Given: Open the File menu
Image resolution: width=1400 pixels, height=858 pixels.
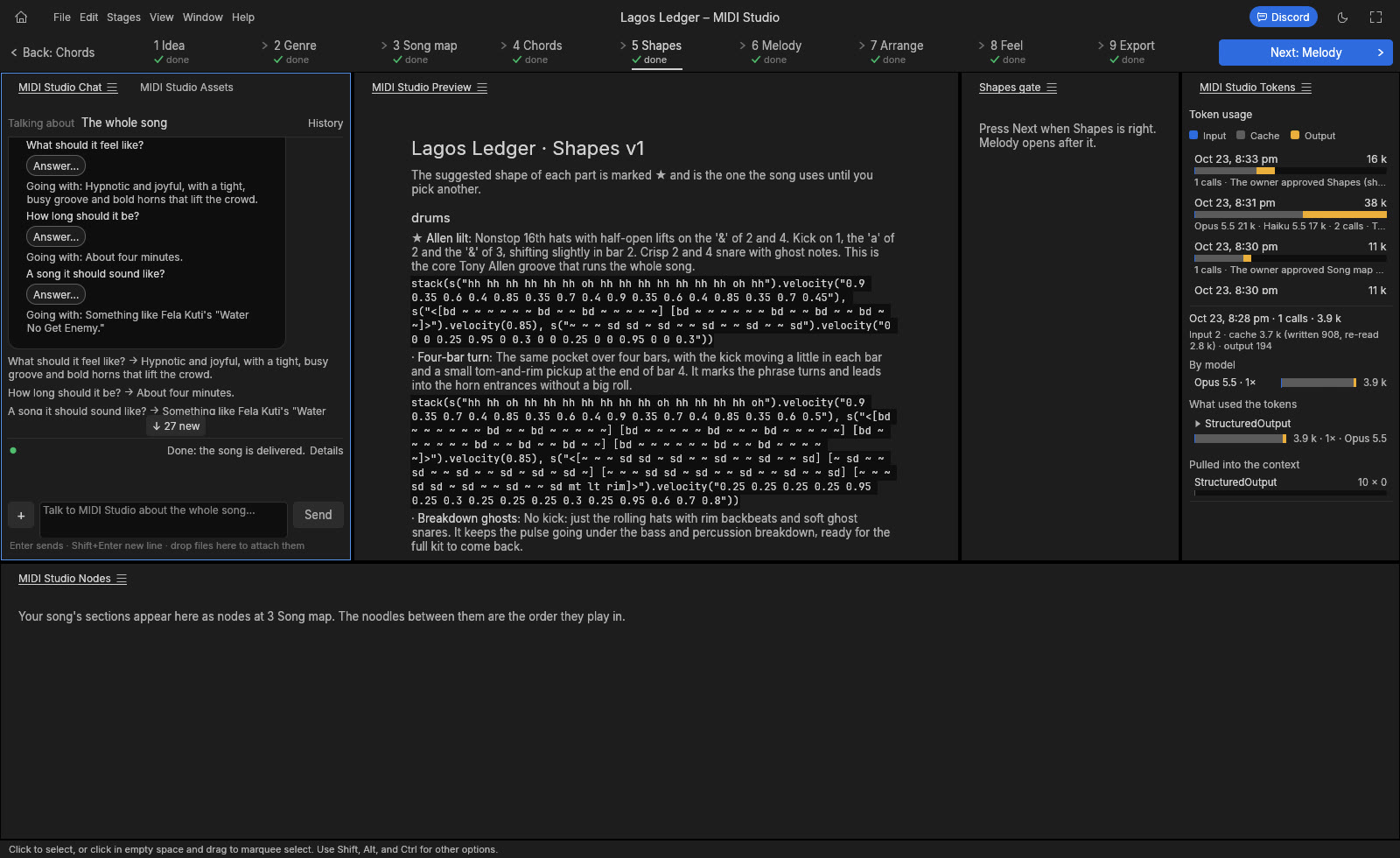Looking at the screenshot, I should 62,18.
